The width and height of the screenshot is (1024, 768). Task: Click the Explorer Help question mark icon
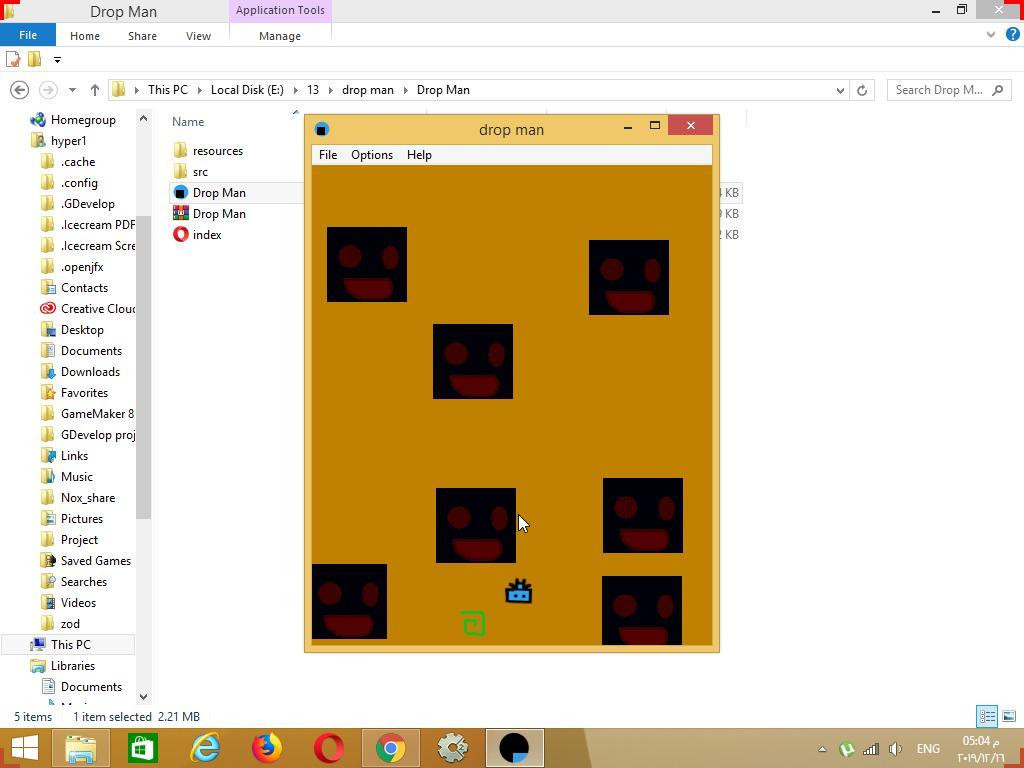[1012, 35]
